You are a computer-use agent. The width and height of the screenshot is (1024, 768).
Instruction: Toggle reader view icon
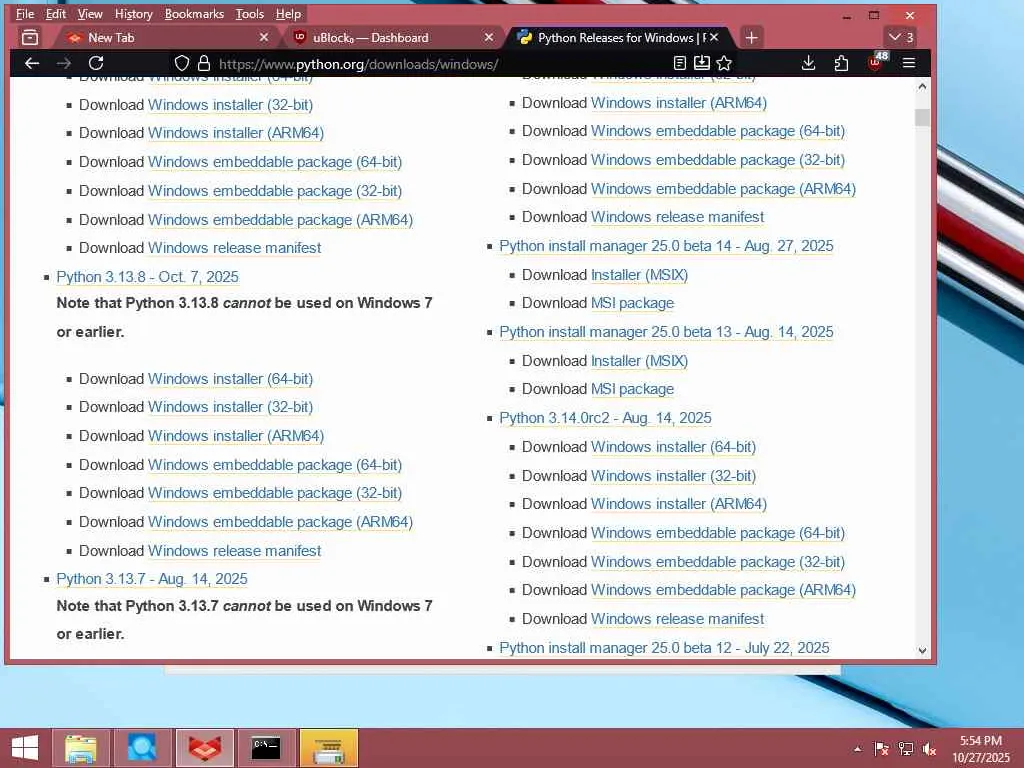click(679, 63)
